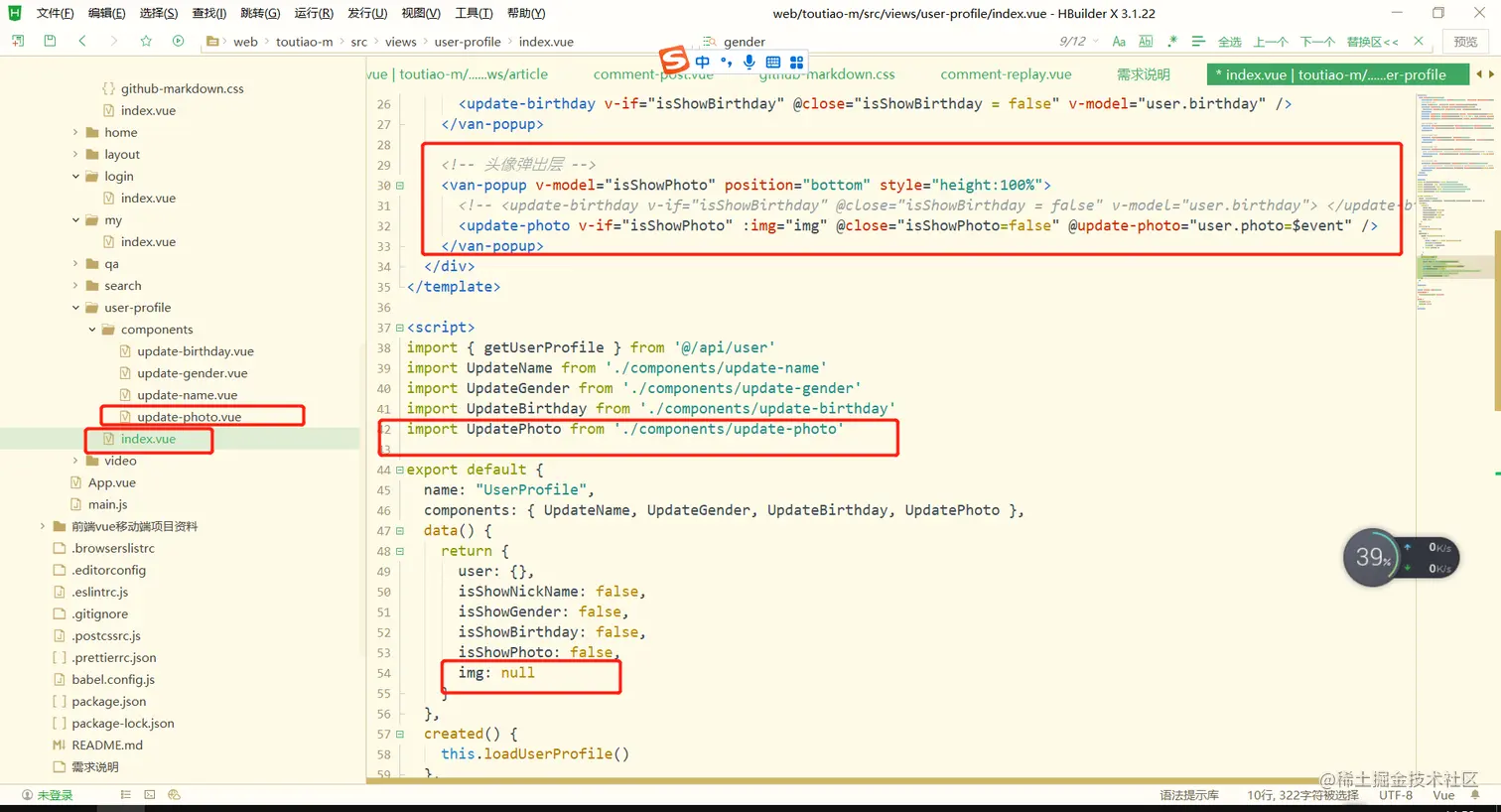The height and width of the screenshot is (812, 1501).
Task: Collapse the my folder
Action: 75,219
